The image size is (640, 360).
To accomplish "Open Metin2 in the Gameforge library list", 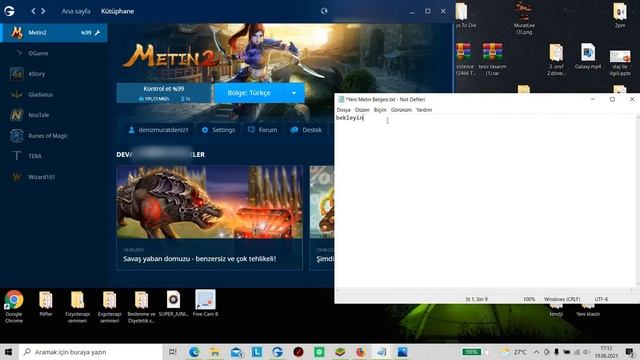I will click(x=53, y=33).
